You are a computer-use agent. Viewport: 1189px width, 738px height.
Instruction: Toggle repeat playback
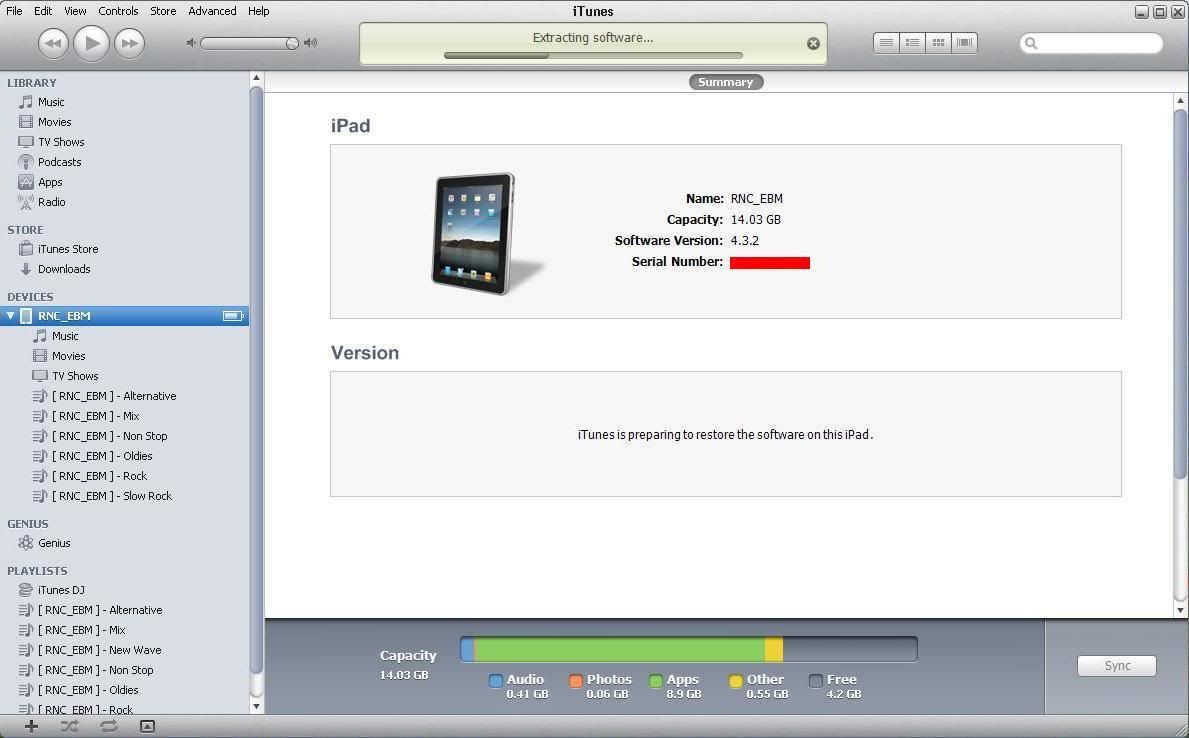click(x=108, y=727)
